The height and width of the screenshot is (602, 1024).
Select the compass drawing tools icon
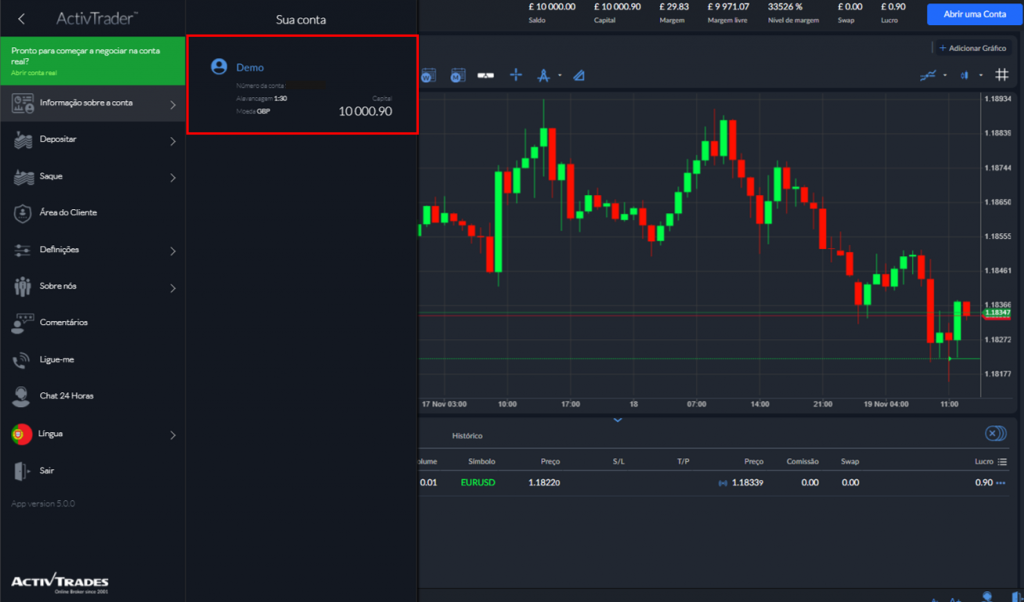543,76
